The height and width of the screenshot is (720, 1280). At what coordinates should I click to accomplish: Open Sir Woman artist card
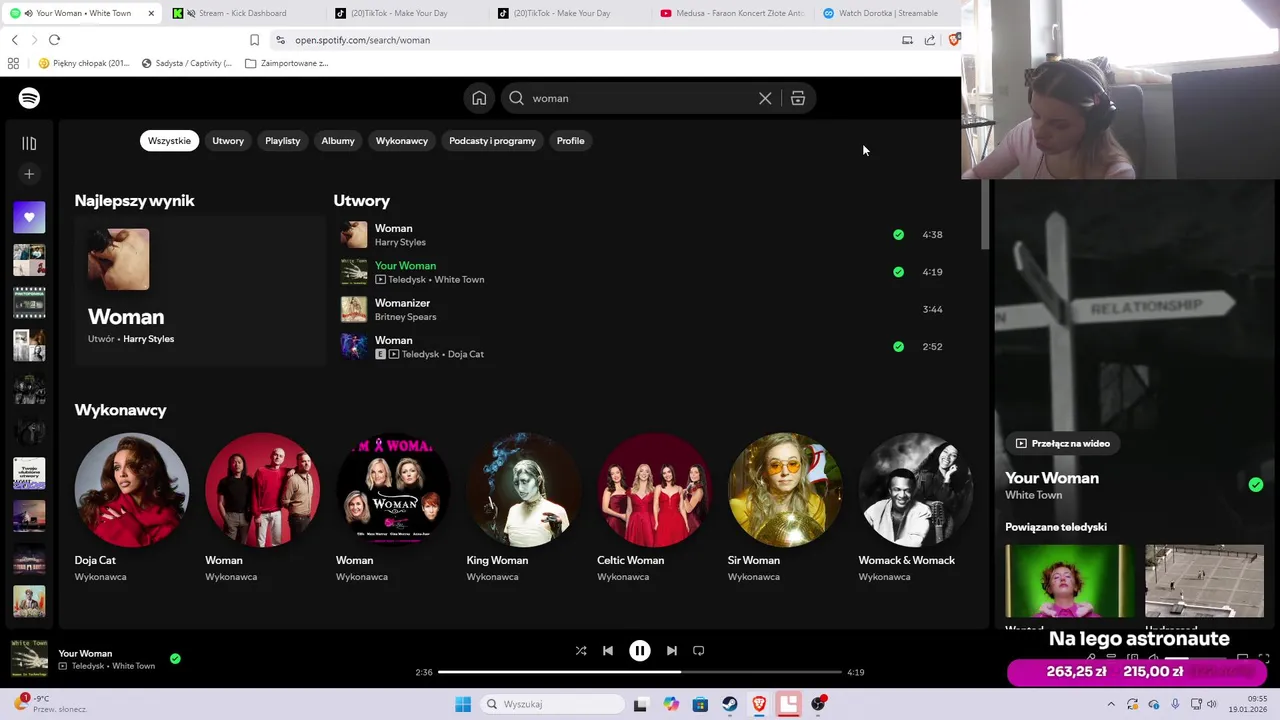(785, 507)
